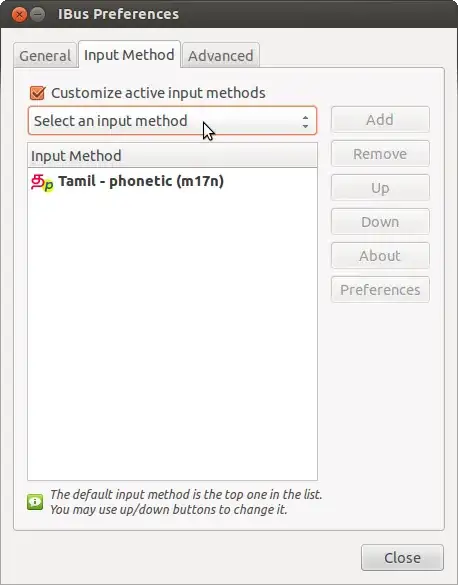Select Tamil - phonetic (m17n) list entry
Viewport: 458px width, 585px height.
click(x=172, y=182)
